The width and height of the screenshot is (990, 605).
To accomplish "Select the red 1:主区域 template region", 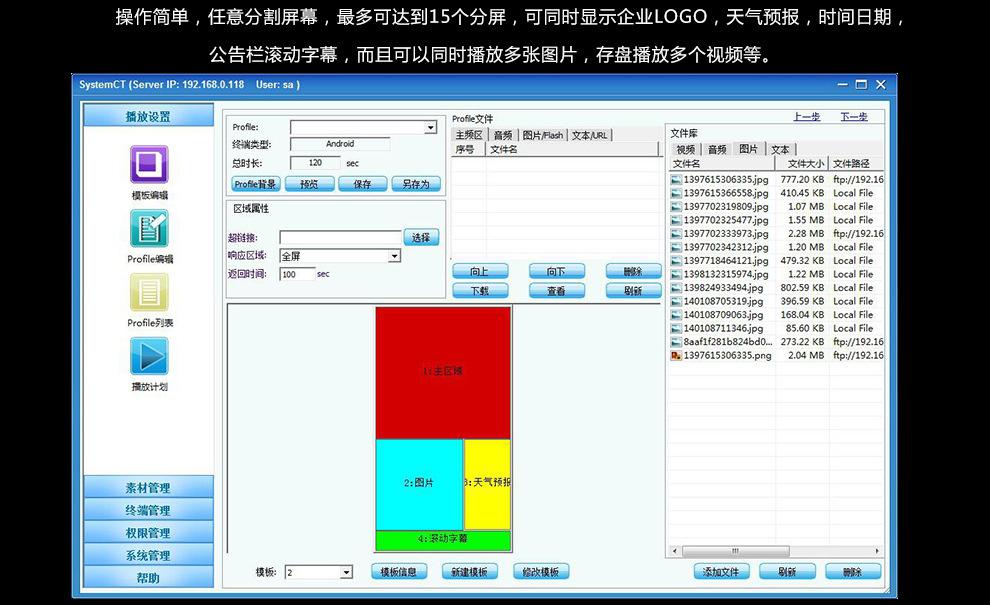I will click(x=443, y=373).
